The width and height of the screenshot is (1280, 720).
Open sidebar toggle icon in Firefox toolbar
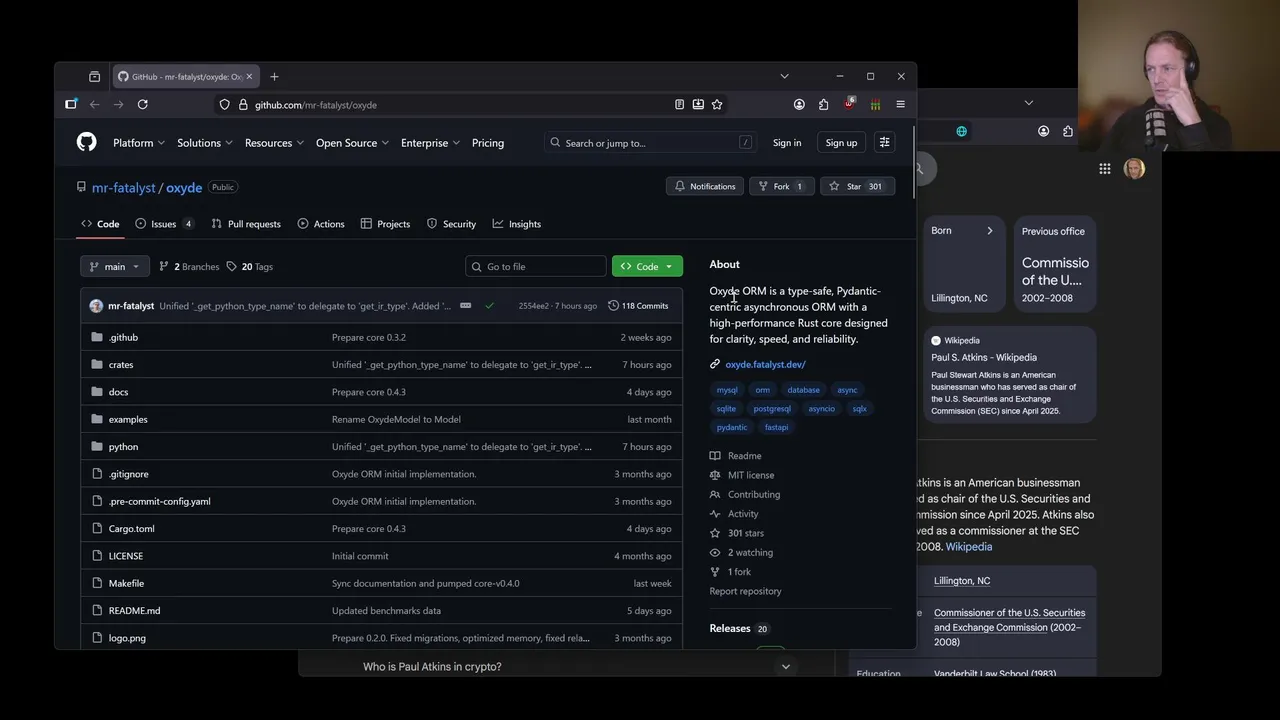point(71,104)
